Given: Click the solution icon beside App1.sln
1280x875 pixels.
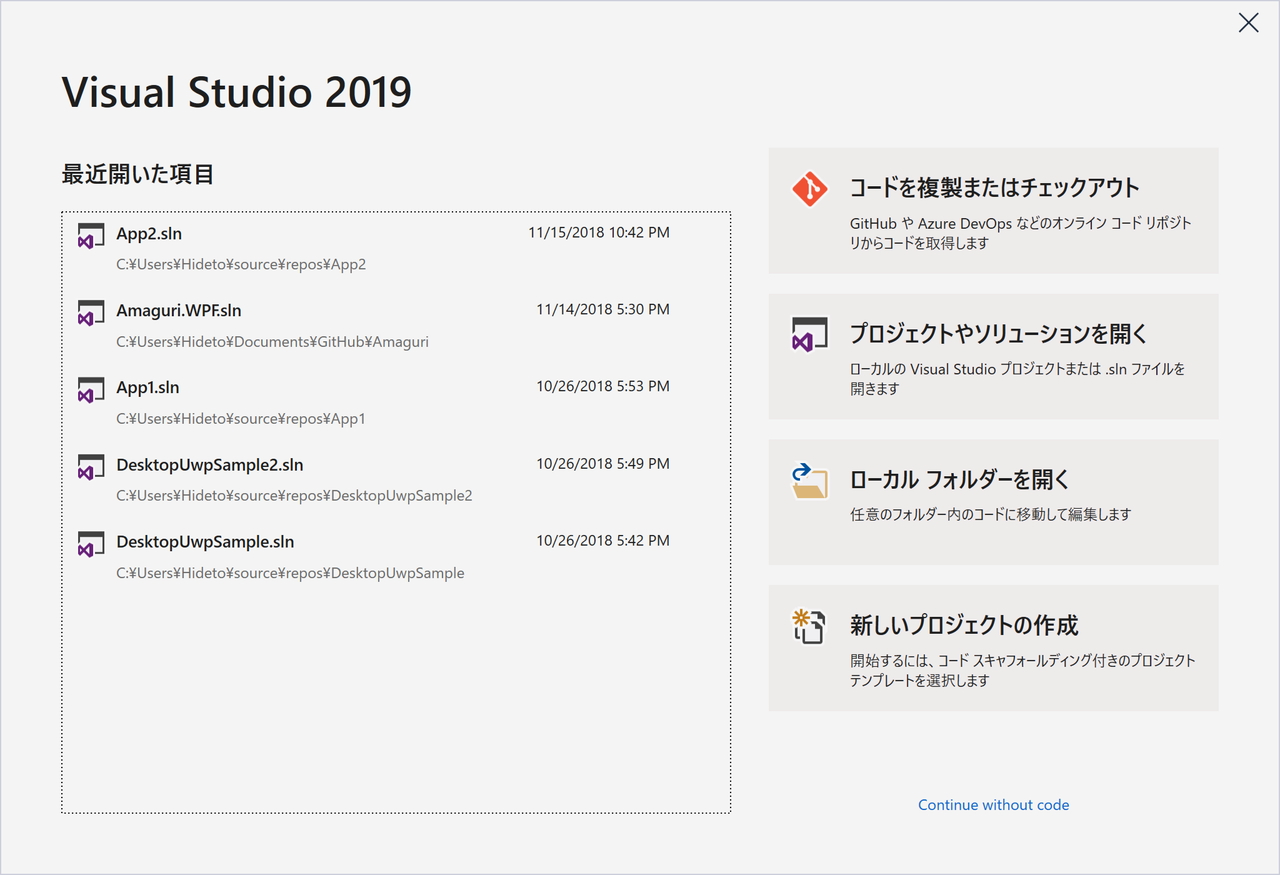Looking at the screenshot, I should pos(91,390).
